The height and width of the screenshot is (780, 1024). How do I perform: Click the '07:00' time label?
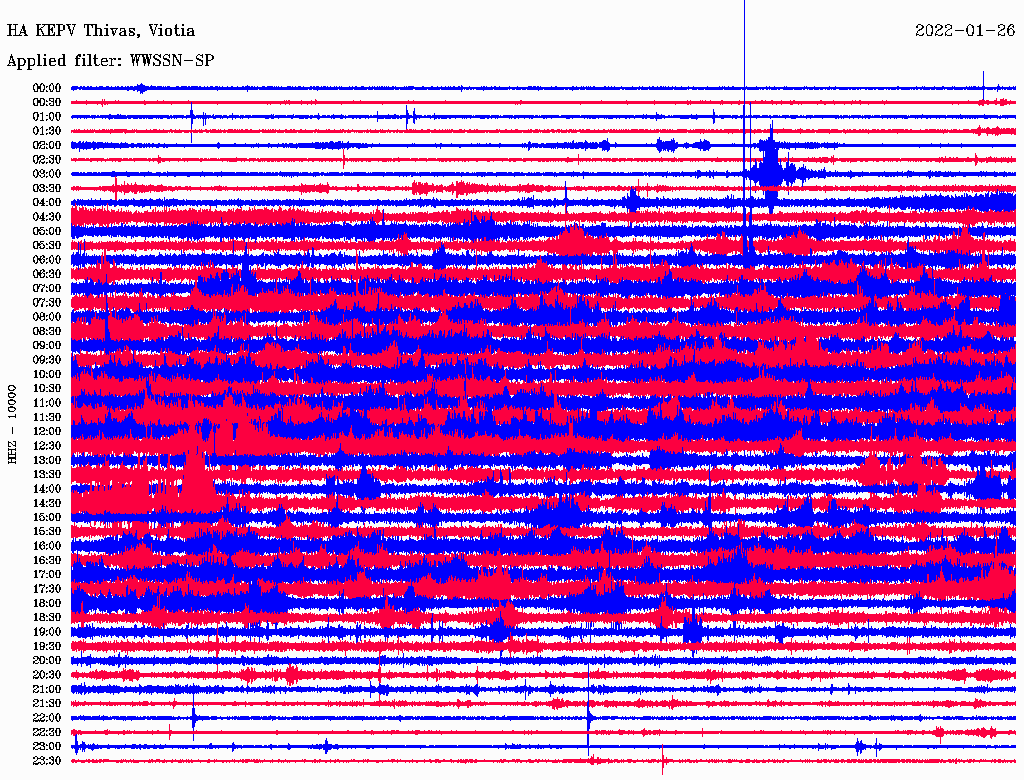[x=47, y=289]
